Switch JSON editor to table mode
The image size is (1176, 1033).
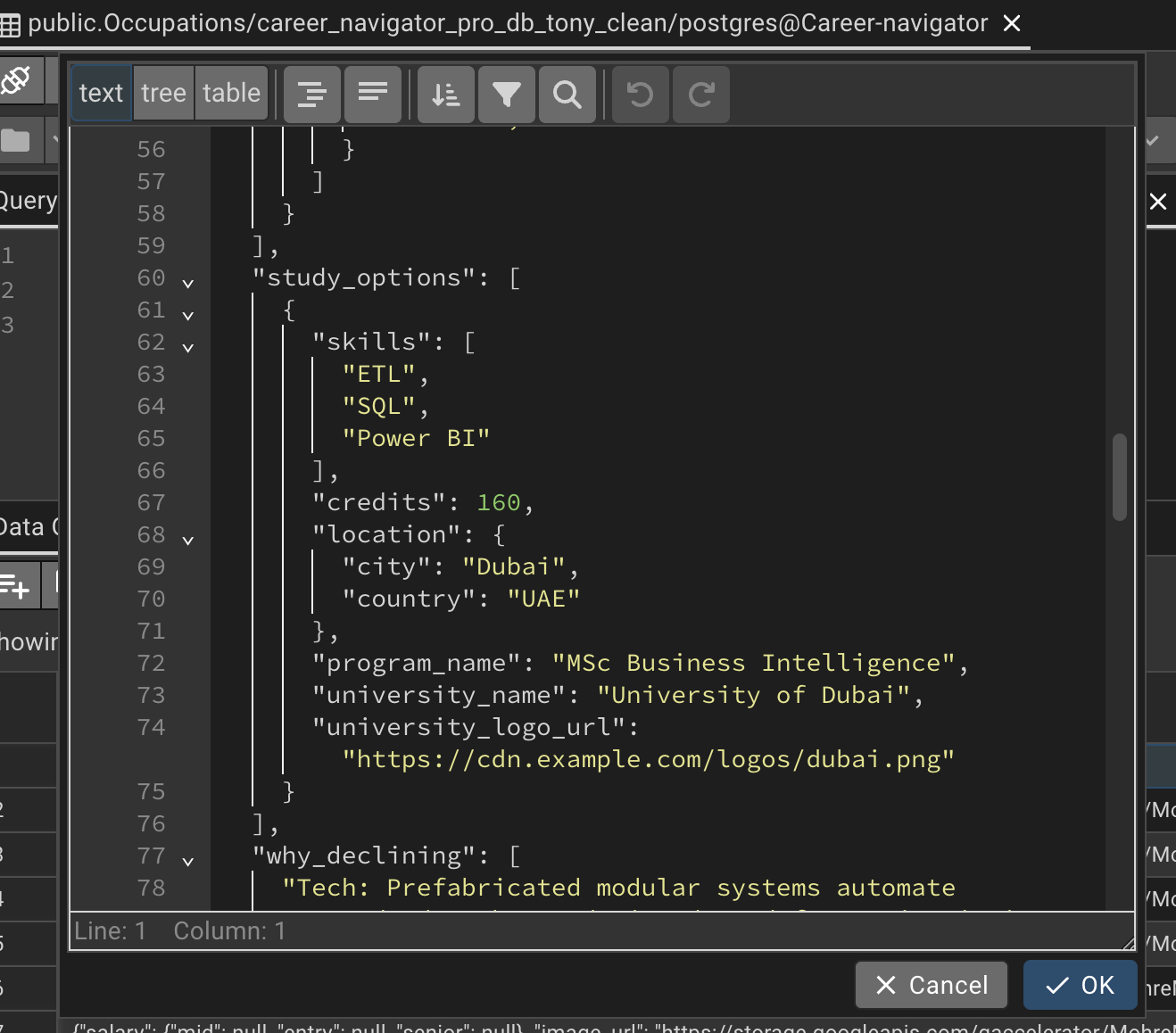(231, 93)
